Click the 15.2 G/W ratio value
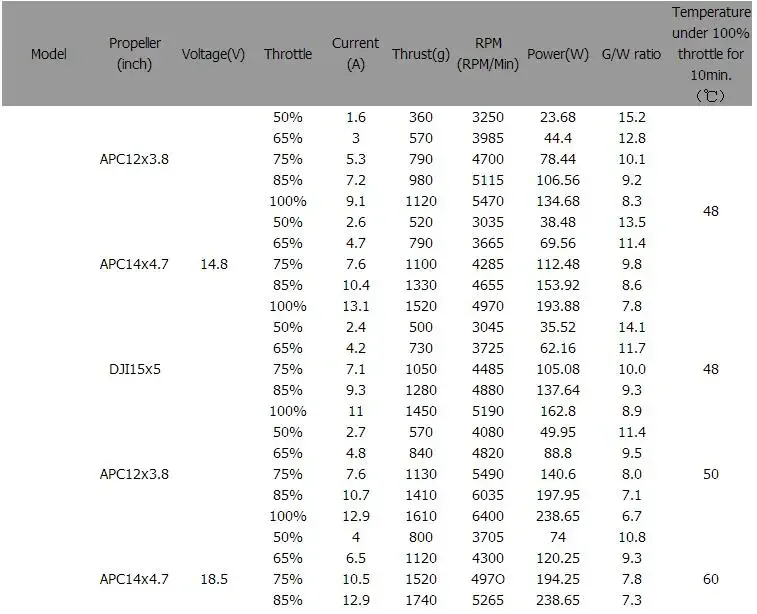This screenshot has height=614, width=757. pos(631,117)
